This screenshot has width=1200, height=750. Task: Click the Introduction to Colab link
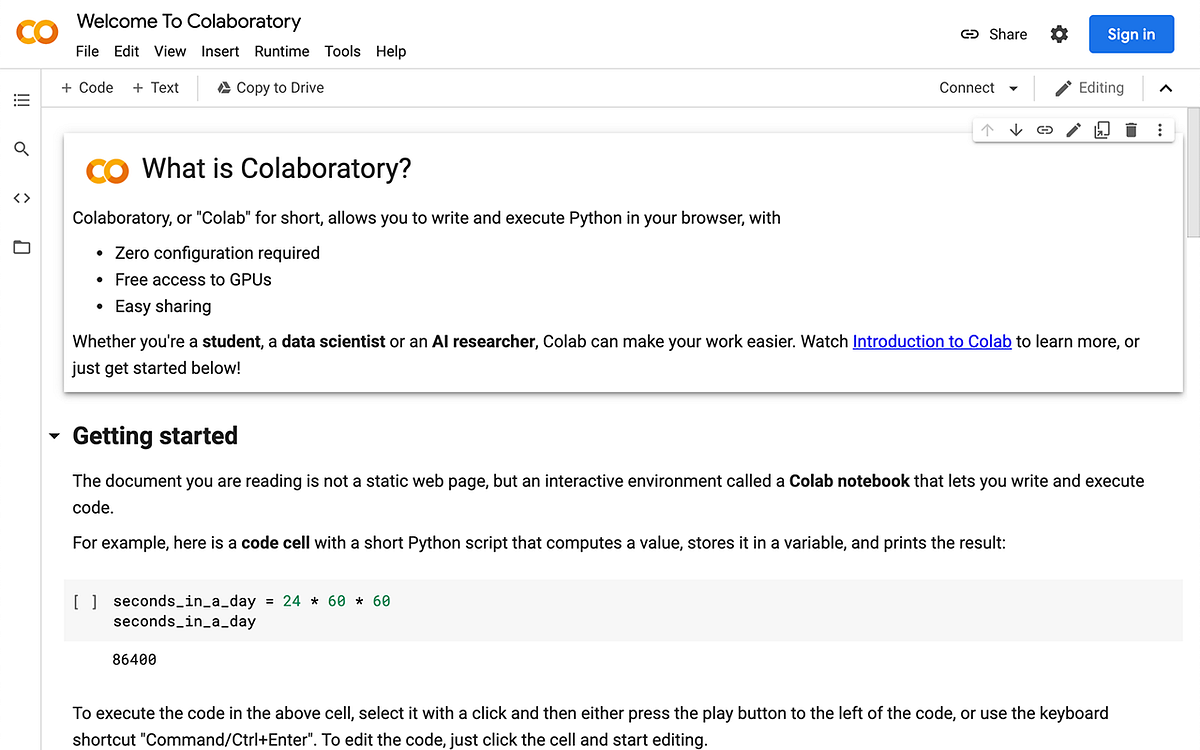[932, 341]
